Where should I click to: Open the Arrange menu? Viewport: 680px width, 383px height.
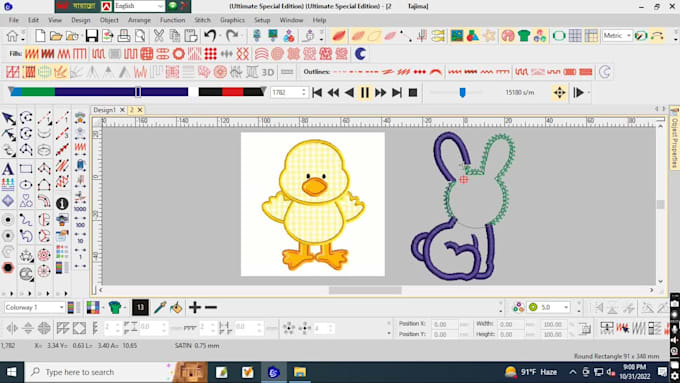click(x=139, y=20)
